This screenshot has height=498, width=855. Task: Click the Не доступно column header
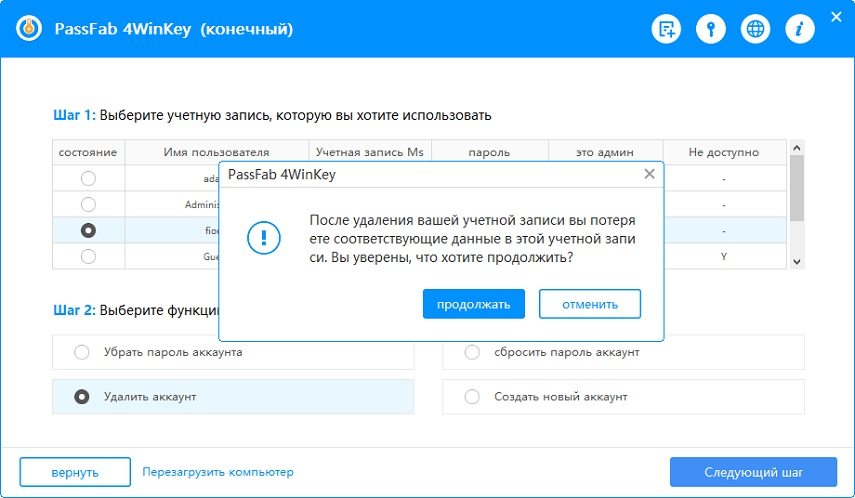tap(724, 152)
